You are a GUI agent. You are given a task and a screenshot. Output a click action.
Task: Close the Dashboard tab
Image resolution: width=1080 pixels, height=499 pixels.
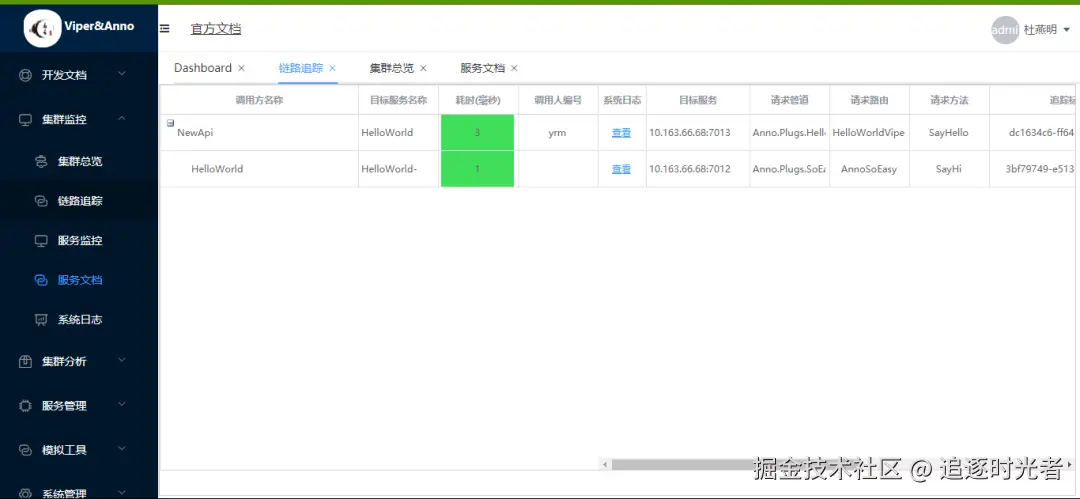coord(241,68)
